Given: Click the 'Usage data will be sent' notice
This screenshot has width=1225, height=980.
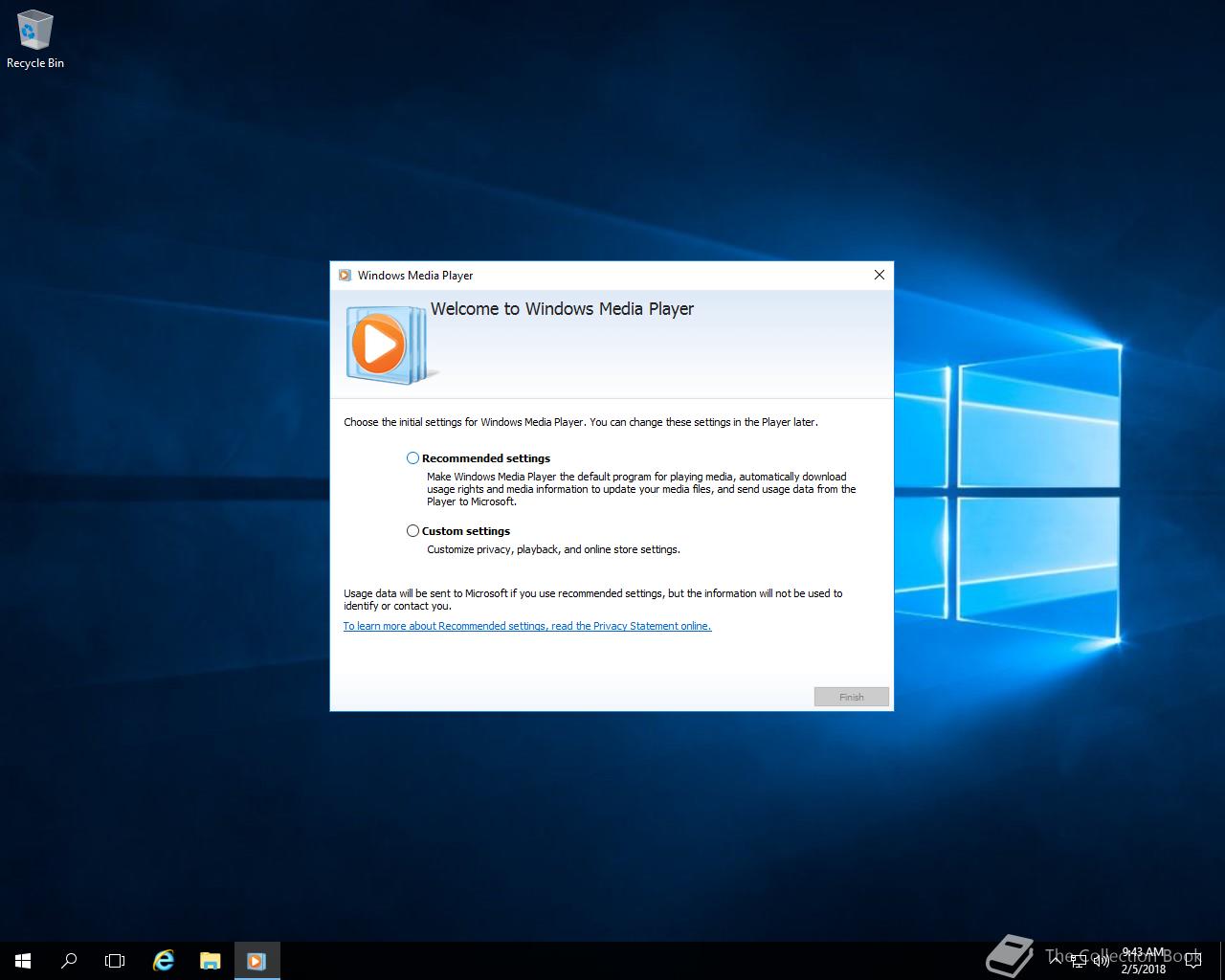Looking at the screenshot, I should coord(593,599).
